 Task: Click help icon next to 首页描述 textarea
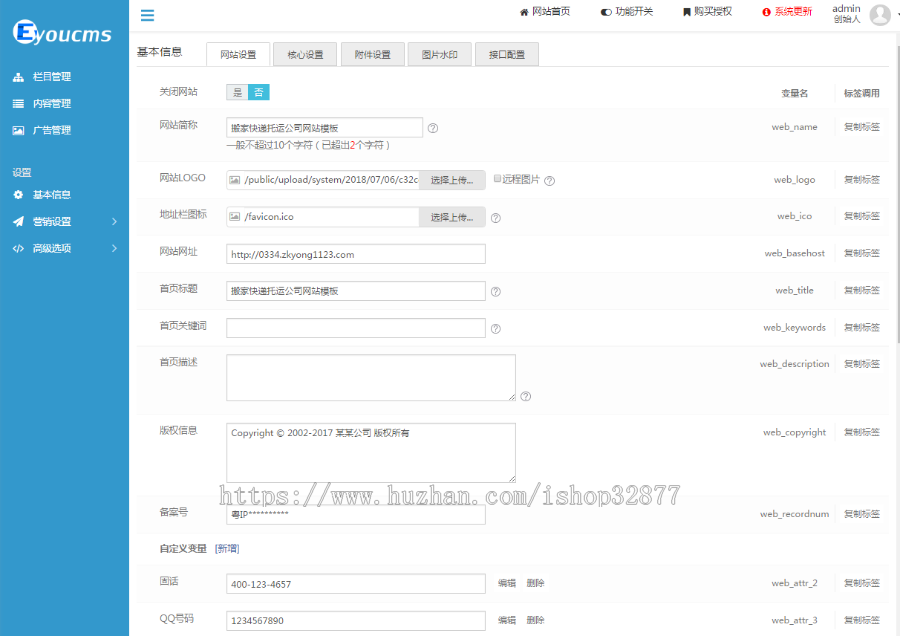click(x=526, y=397)
